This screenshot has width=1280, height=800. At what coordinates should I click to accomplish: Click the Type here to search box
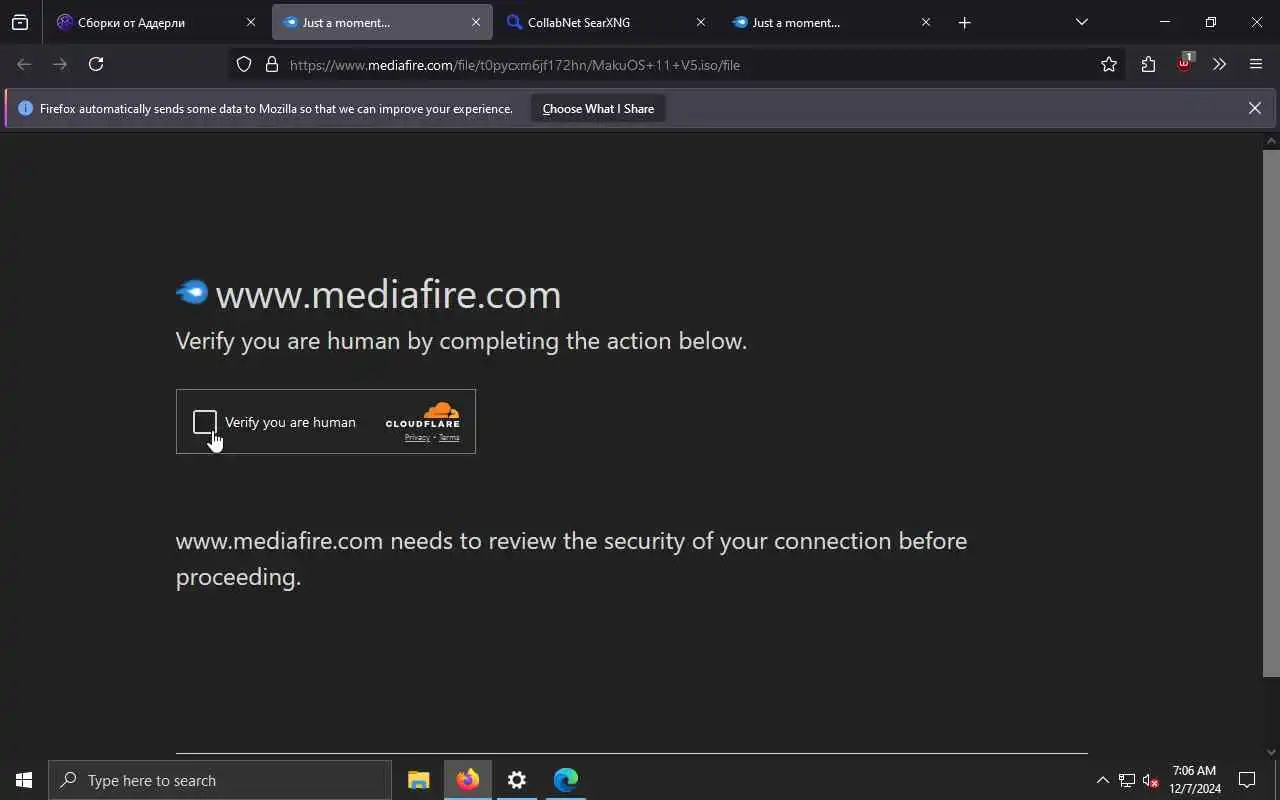coord(220,780)
